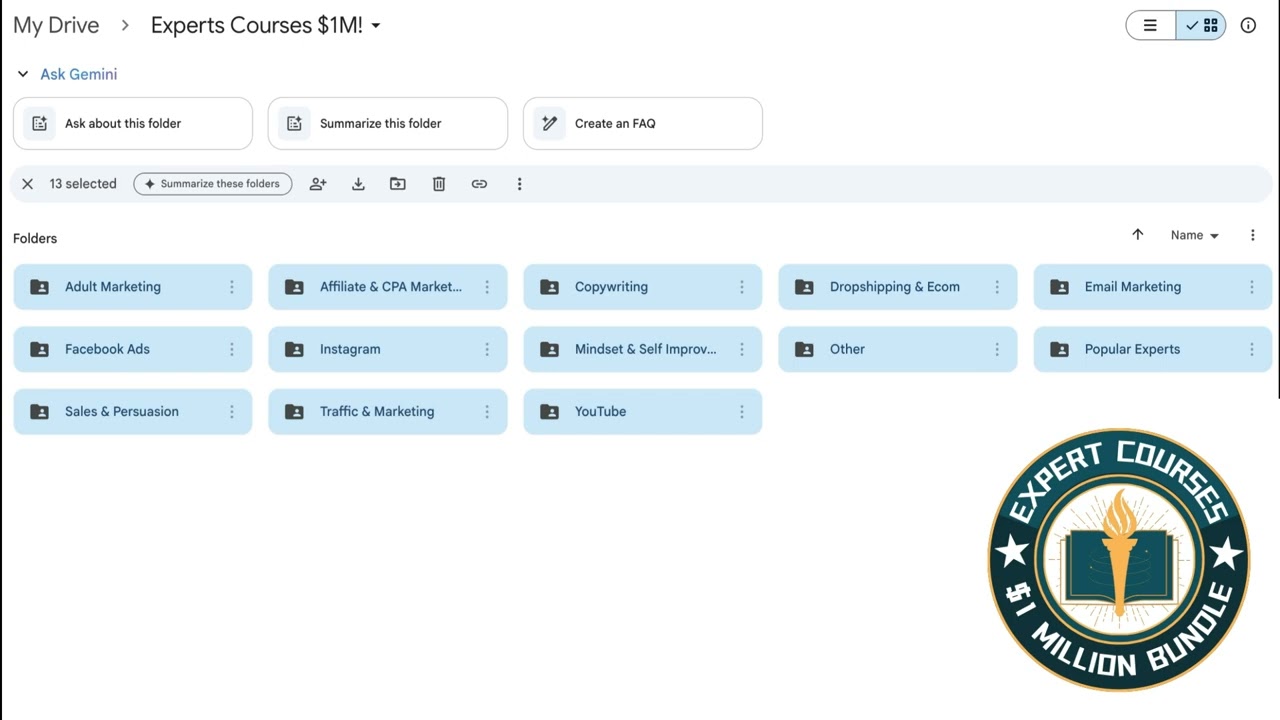
Task: Select the Instagram folder
Action: coord(388,349)
